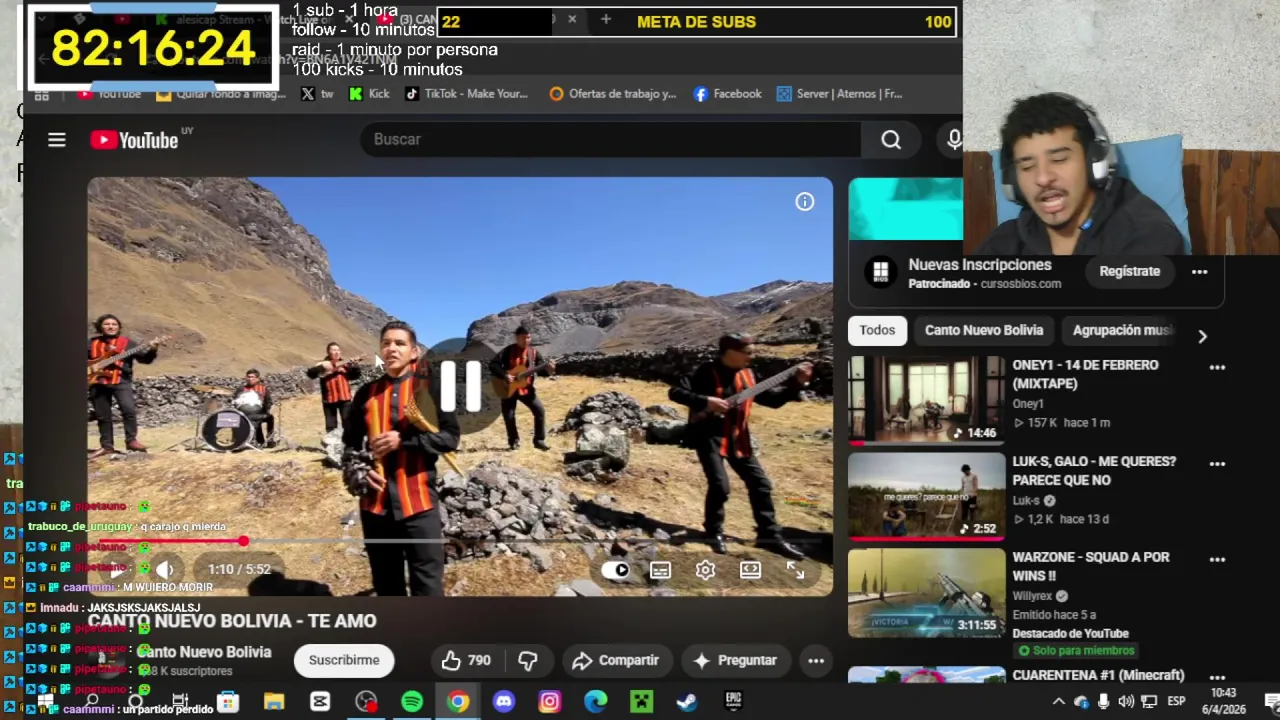Select the Agrupación musical chip
The image size is (1280, 720).
(1120, 330)
